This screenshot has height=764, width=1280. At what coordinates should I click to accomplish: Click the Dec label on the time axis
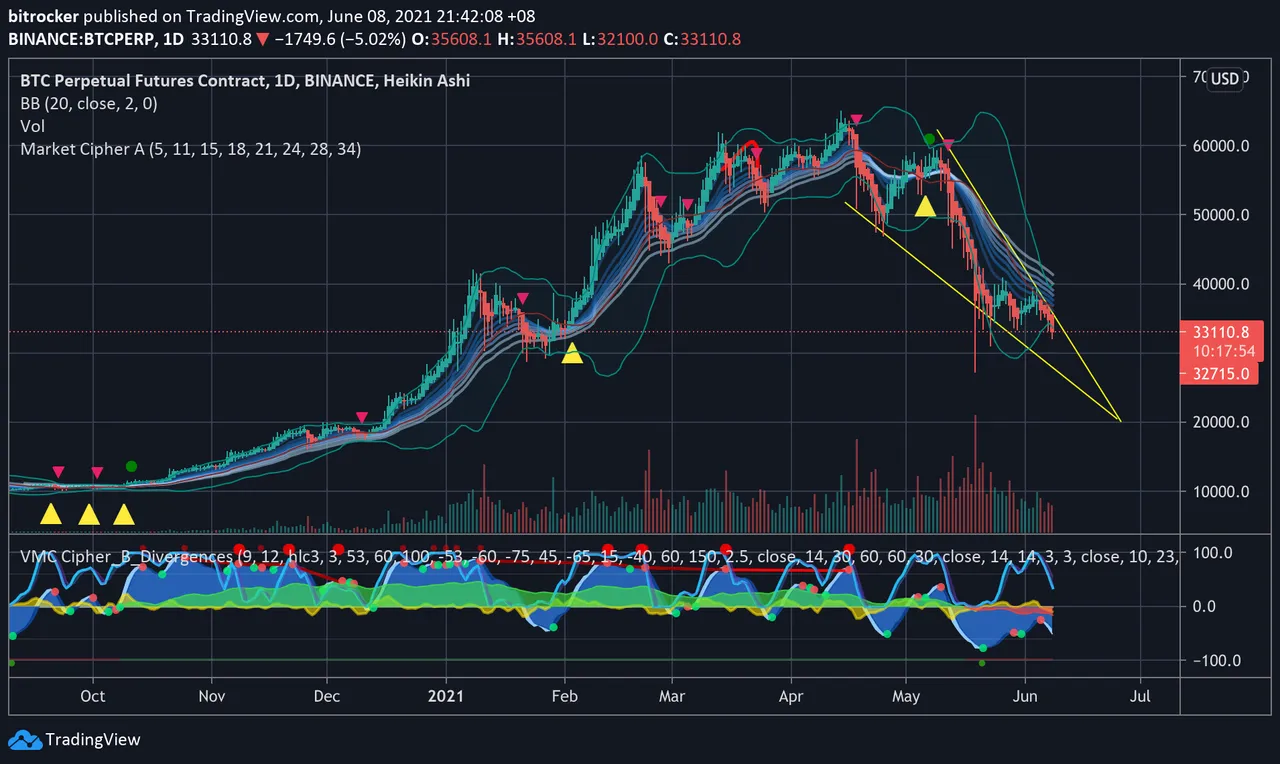(327, 695)
